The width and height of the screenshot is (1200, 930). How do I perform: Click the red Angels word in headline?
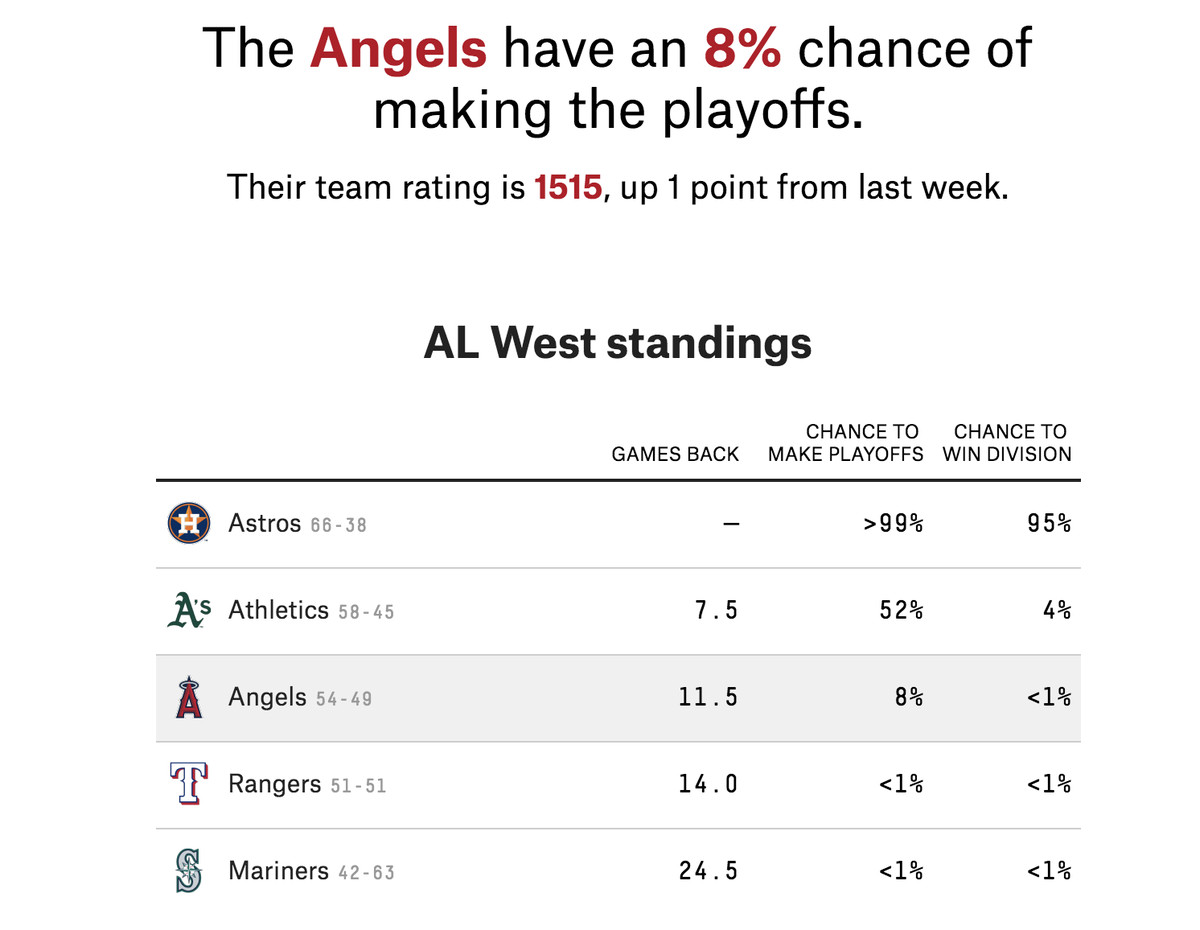[x=398, y=47]
